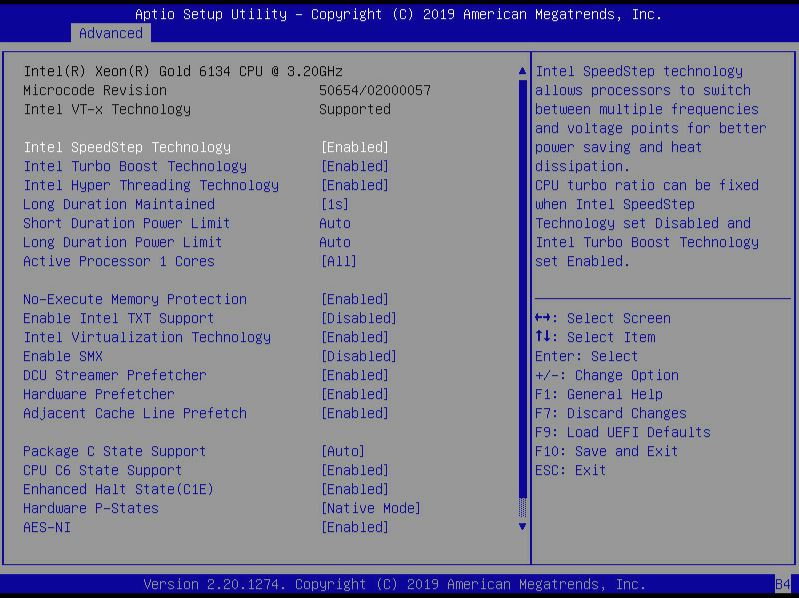The width and height of the screenshot is (799, 598).
Task: Toggle No-Execute Memory Protection setting
Action: [x=135, y=299]
